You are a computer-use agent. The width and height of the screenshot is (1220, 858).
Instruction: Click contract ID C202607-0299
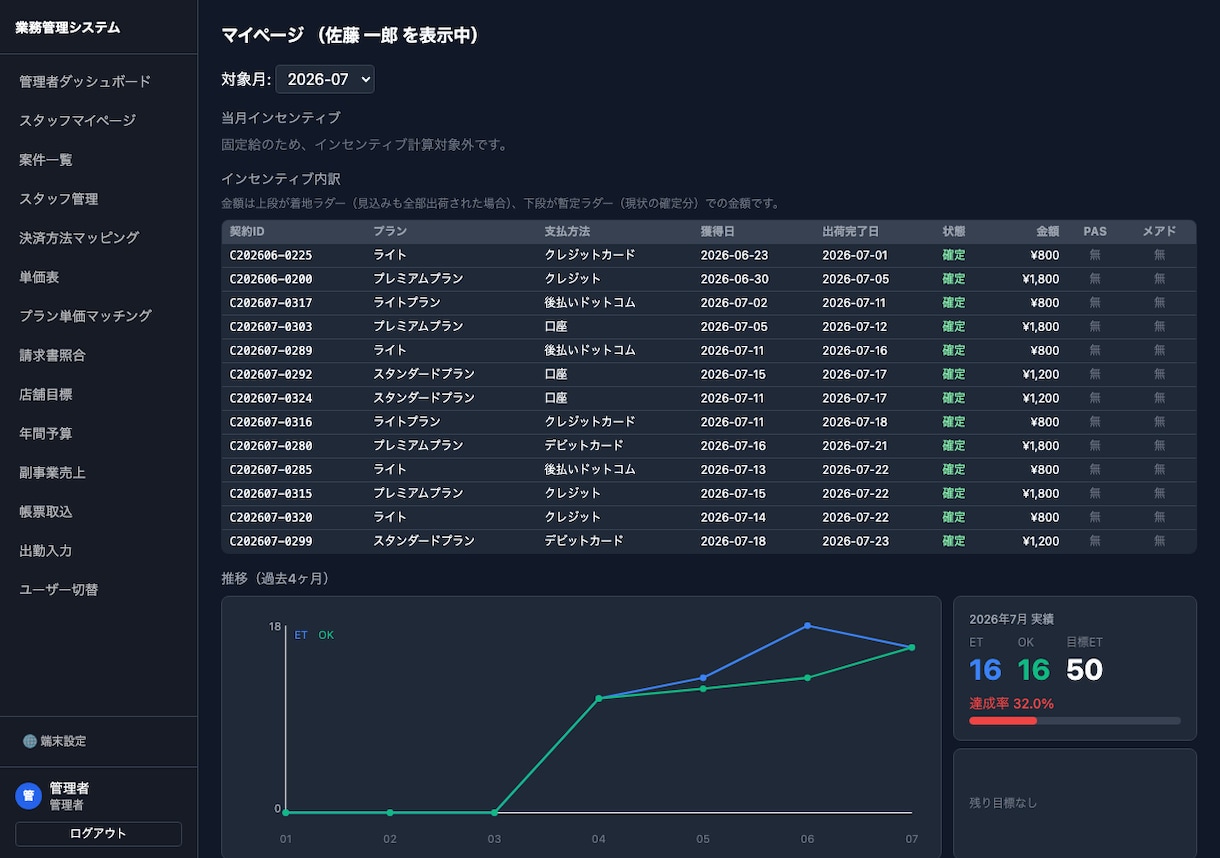pyautogui.click(x=271, y=541)
